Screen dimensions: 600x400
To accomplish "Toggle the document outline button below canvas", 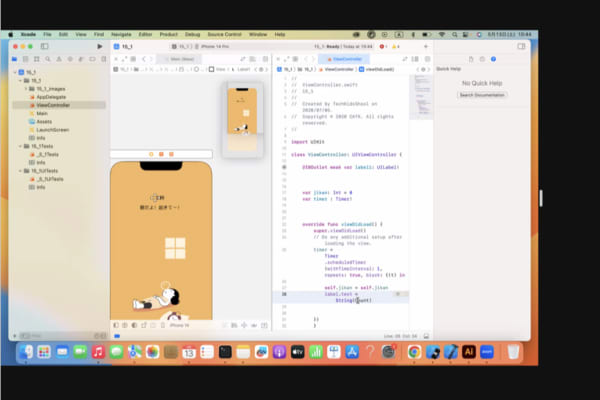I will coord(116,325).
